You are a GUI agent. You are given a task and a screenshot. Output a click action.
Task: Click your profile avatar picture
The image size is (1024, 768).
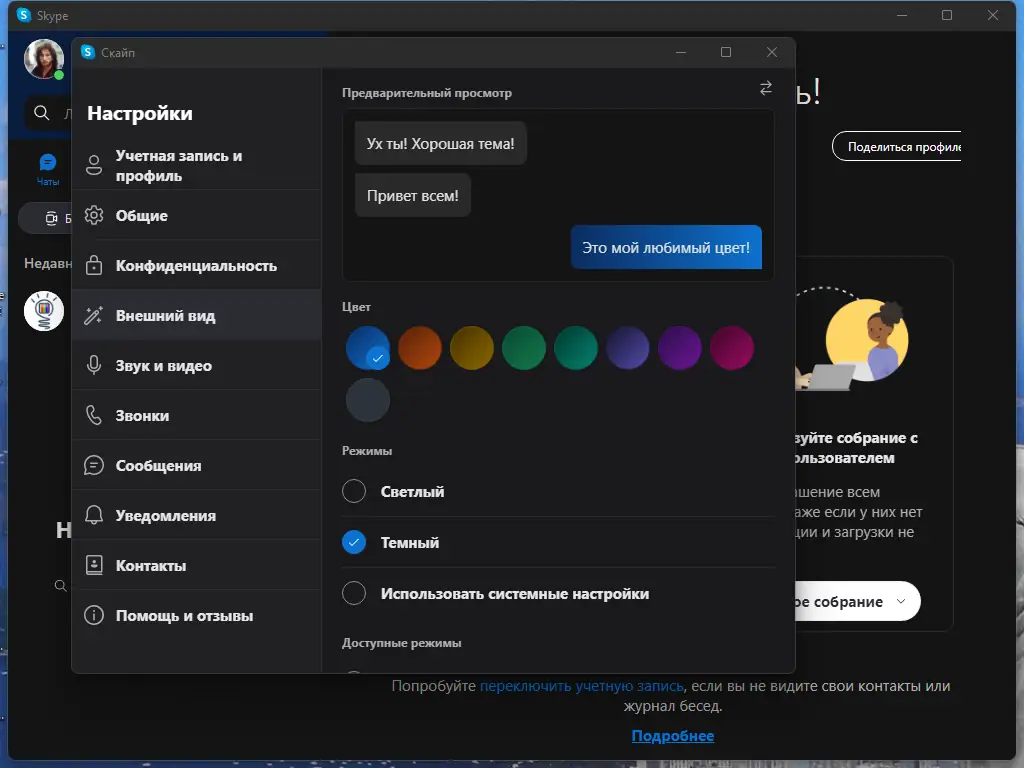tap(42, 59)
